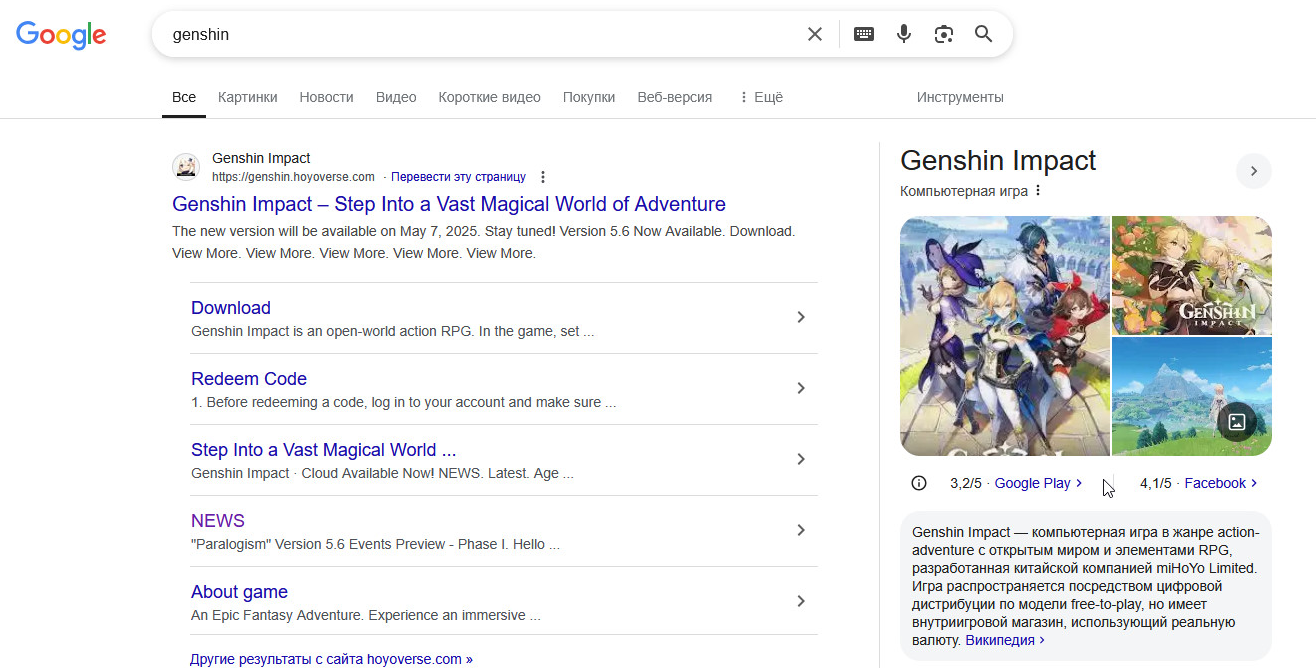
Task: Click the hoyoverse site favicon
Action: coord(186,167)
